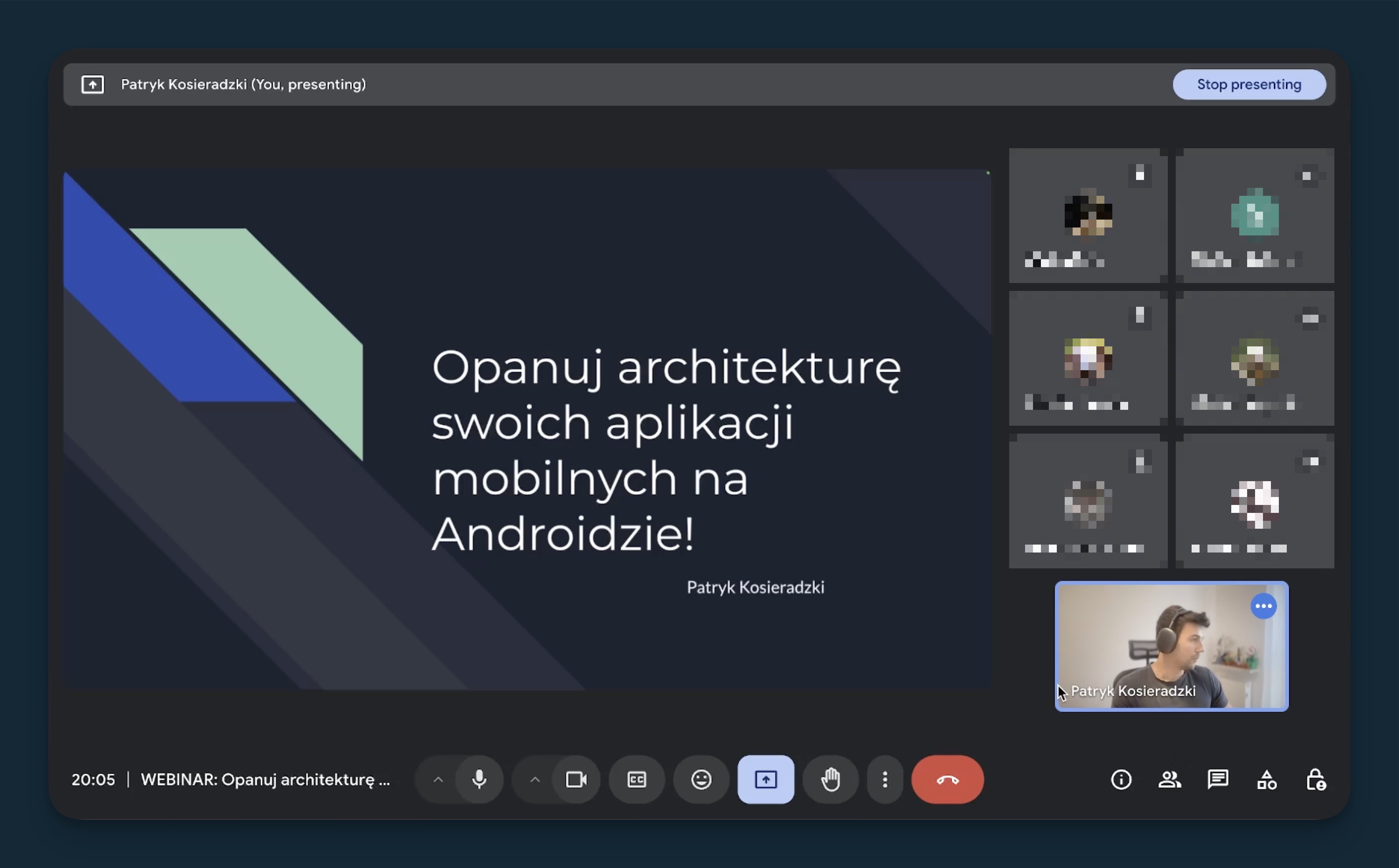Open host controls lock icon
The height and width of the screenshot is (868, 1399).
click(x=1315, y=779)
